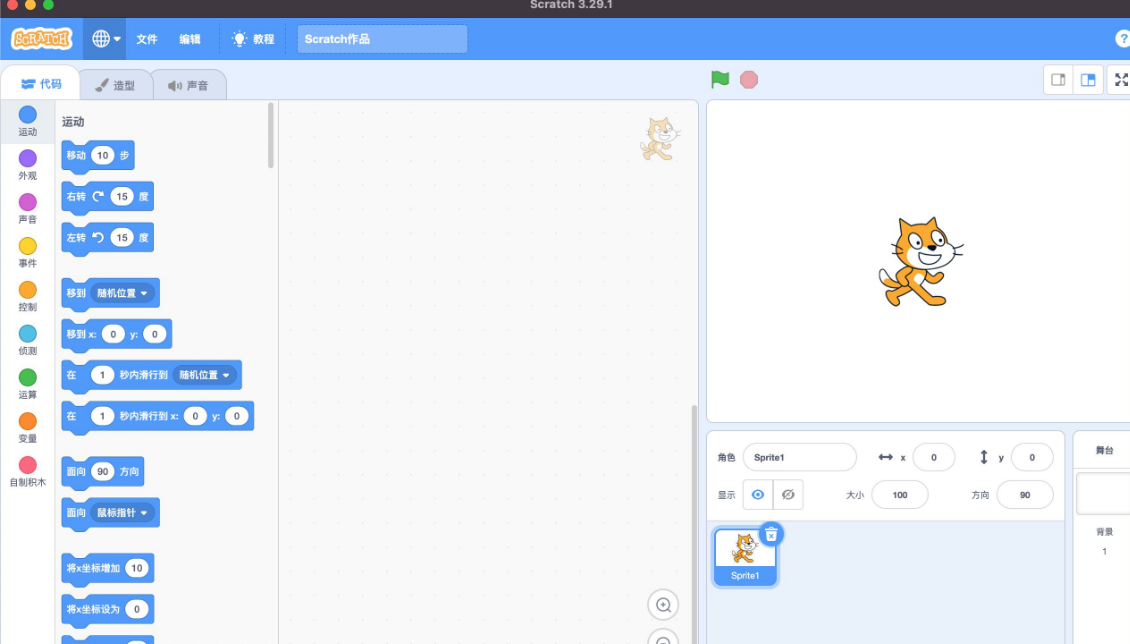Viewport: 1130px width, 644px height.
Task: Open the help question mark icon
Action: 1122,39
